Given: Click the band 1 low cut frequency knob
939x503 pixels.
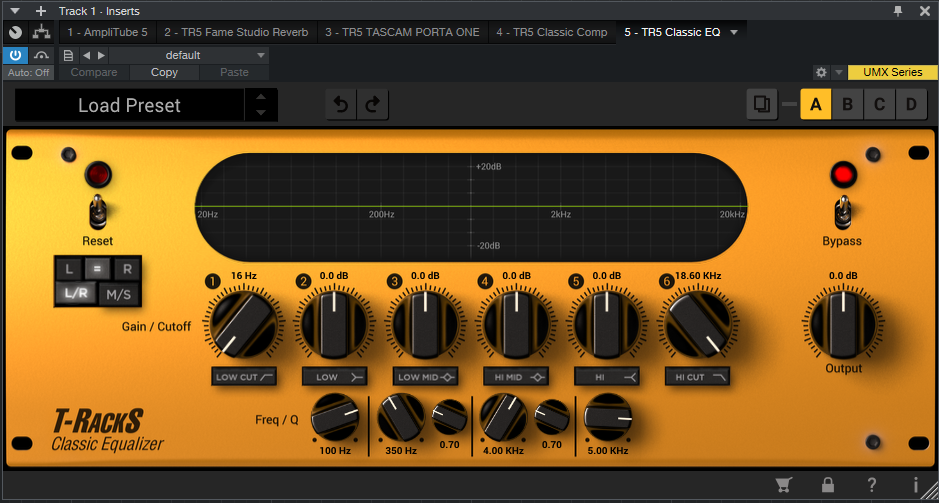Looking at the screenshot, I should [x=243, y=325].
